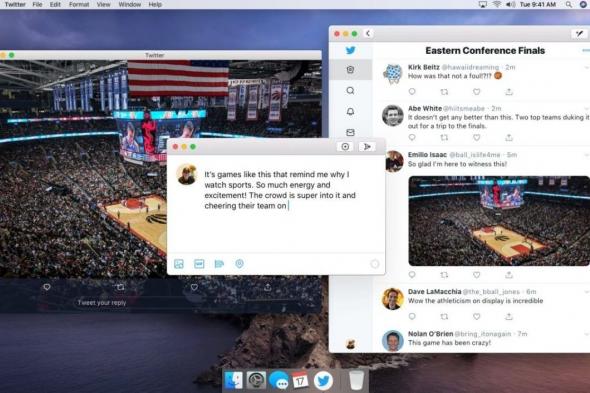Screen dimensions: 590x393
Task: Add a GIF in the compose window
Action: (199, 264)
